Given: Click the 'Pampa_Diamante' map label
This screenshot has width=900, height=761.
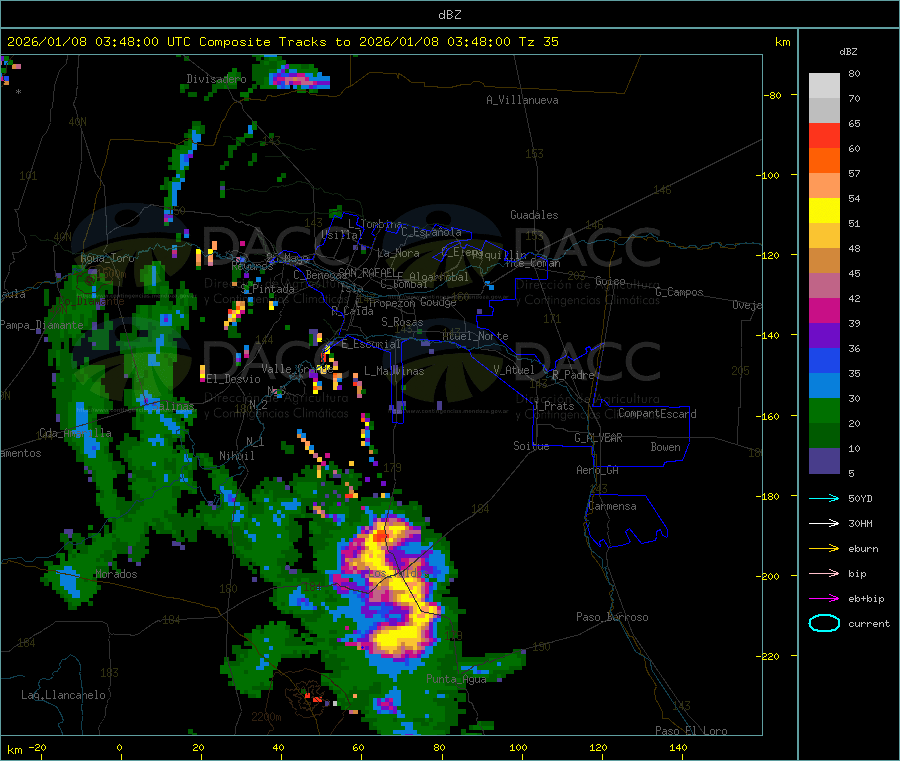Looking at the screenshot, I should click(x=41, y=325).
